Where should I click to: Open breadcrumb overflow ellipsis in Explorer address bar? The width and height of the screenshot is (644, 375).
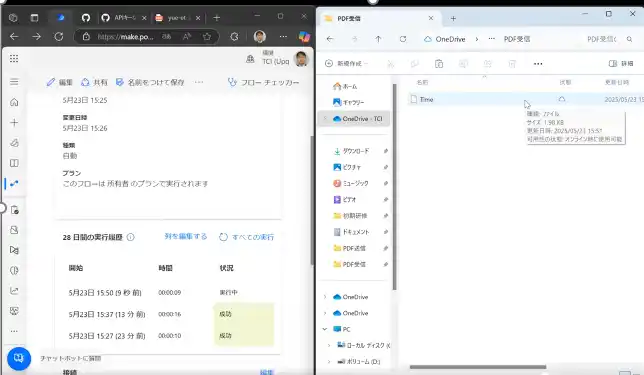tap(491, 39)
